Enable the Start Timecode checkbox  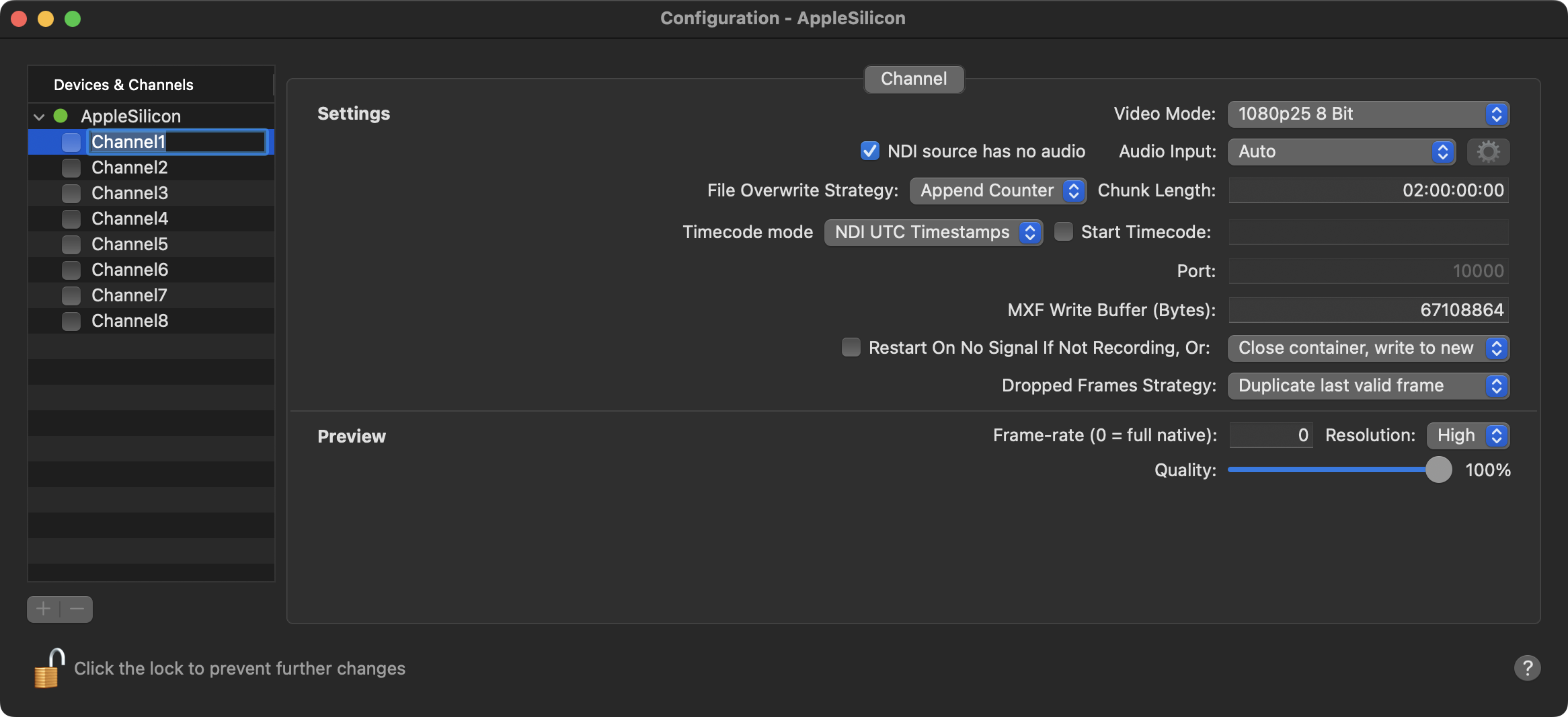1064,231
